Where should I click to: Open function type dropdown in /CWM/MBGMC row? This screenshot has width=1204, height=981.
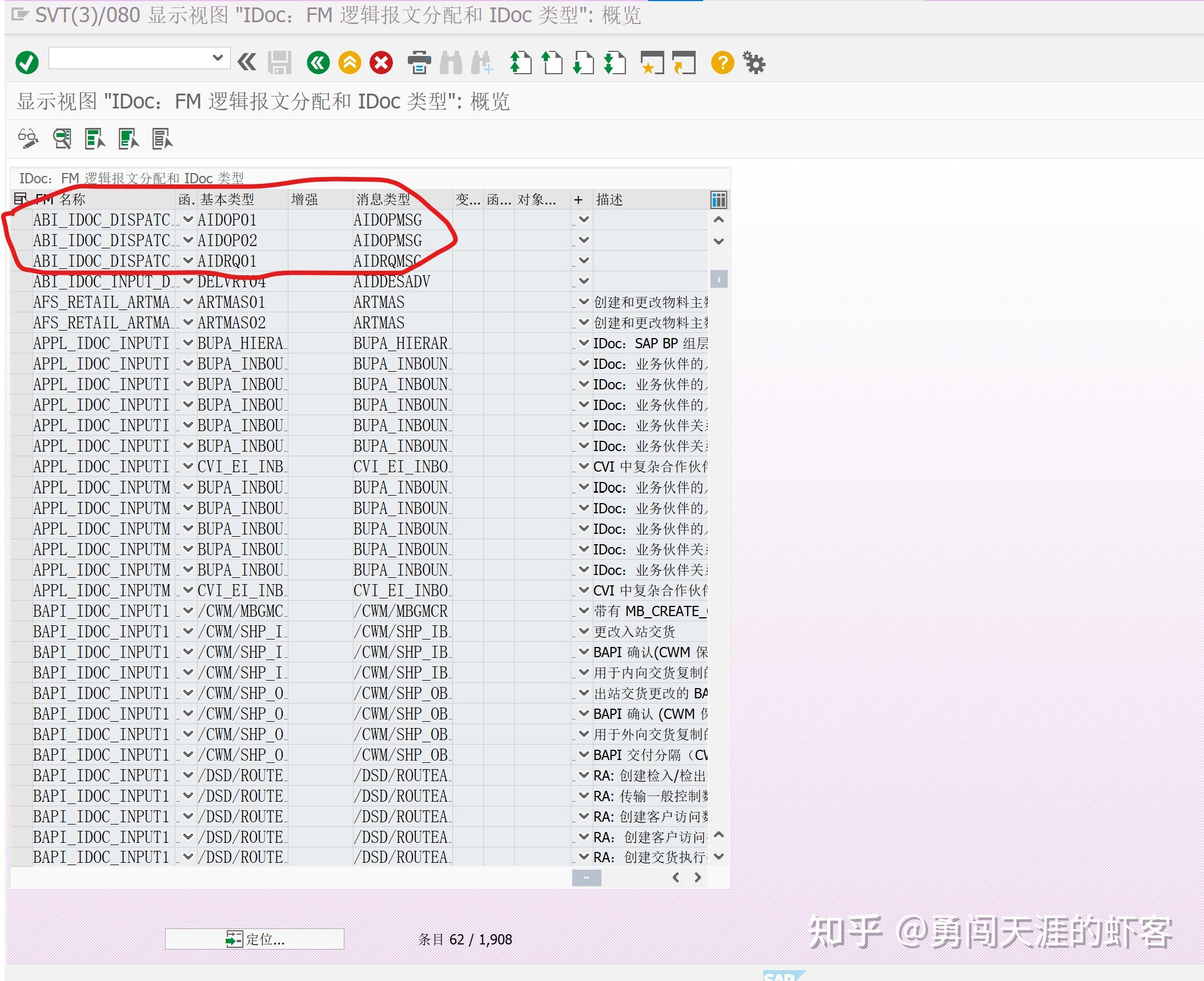pos(188,610)
